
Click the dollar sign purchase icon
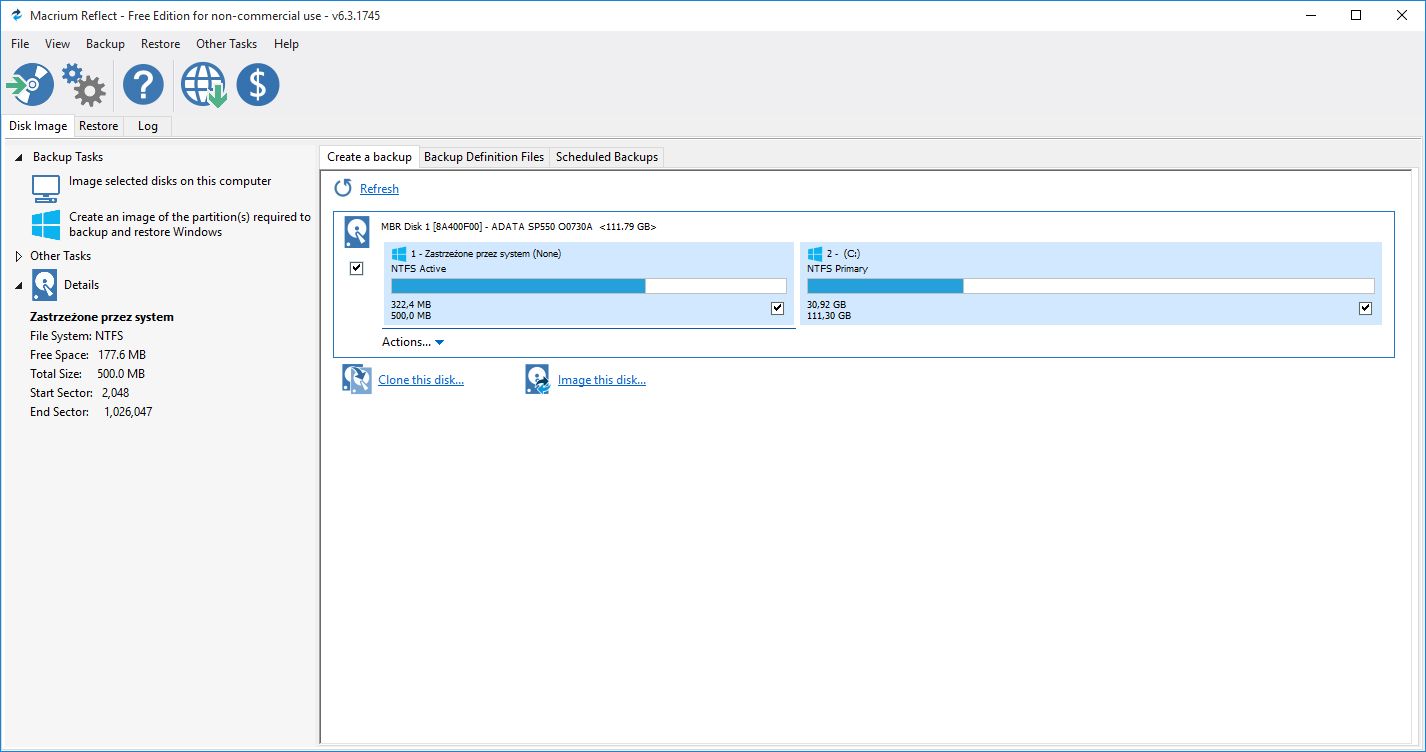pyautogui.click(x=258, y=85)
